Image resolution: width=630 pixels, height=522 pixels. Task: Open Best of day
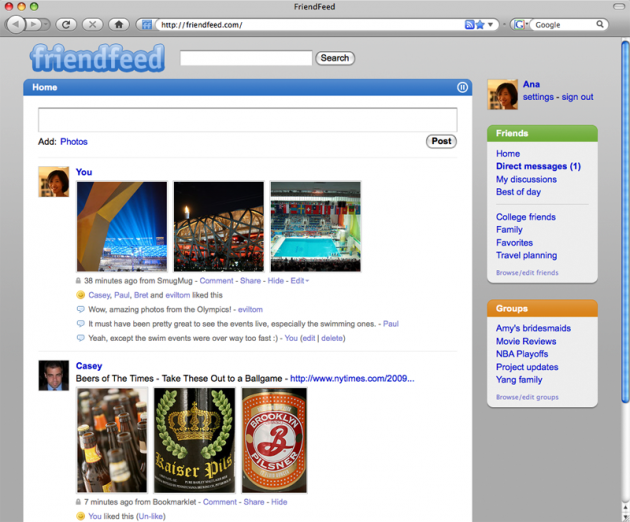click(518, 192)
